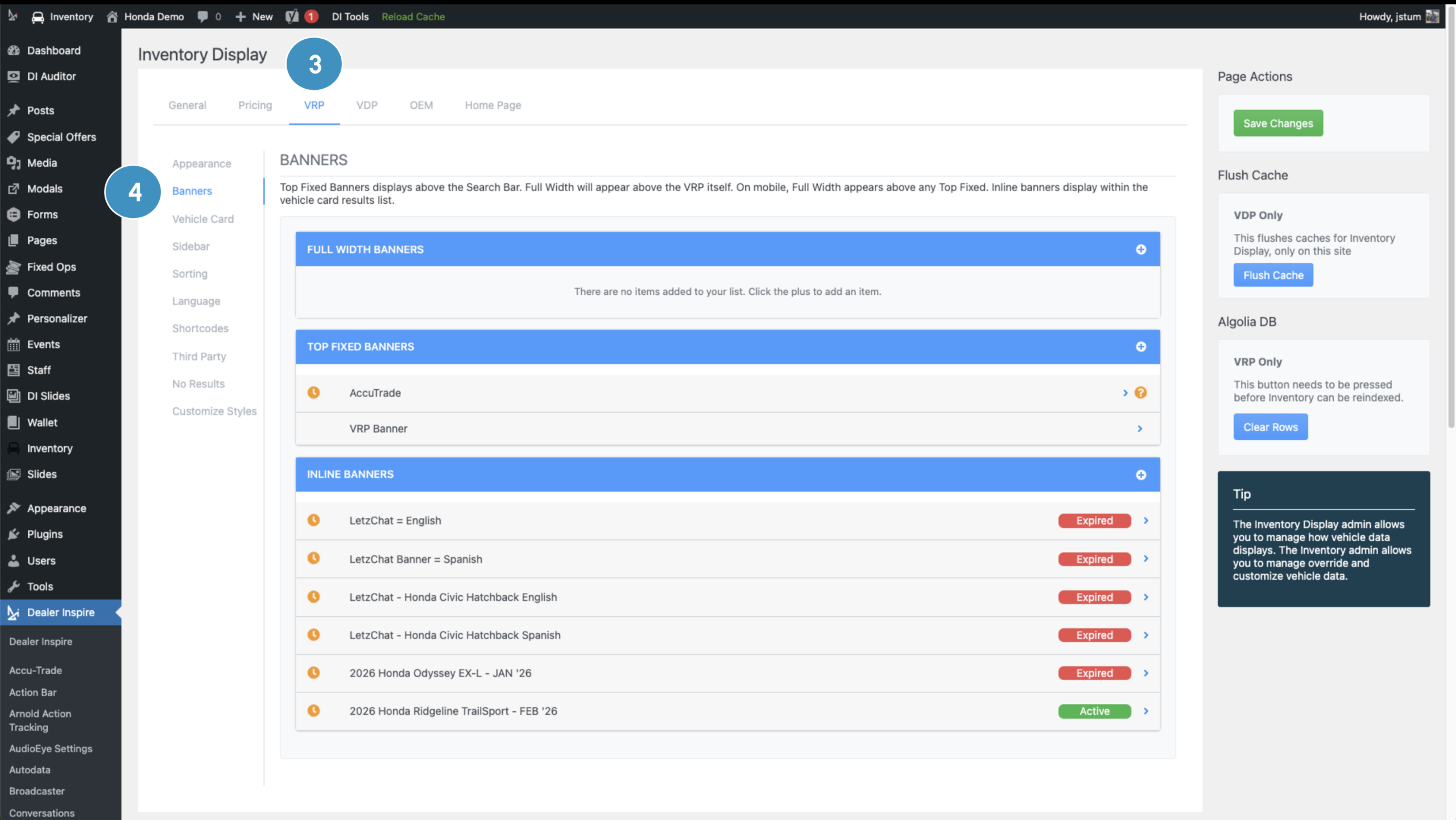This screenshot has height=820, width=1456.
Task: Click the AccuTrade schedule clock icon
Action: pyautogui.click(x=313, y=392)
